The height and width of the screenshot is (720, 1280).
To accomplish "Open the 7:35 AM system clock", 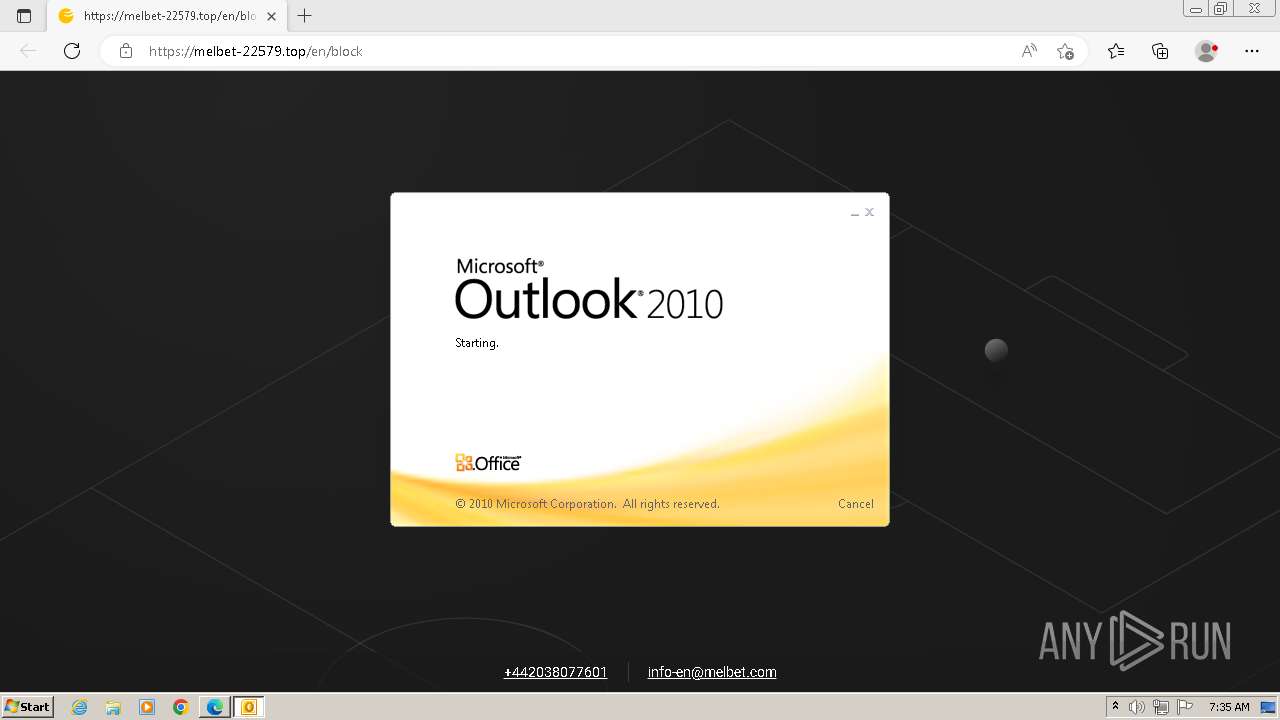I will click(1229, 707).
